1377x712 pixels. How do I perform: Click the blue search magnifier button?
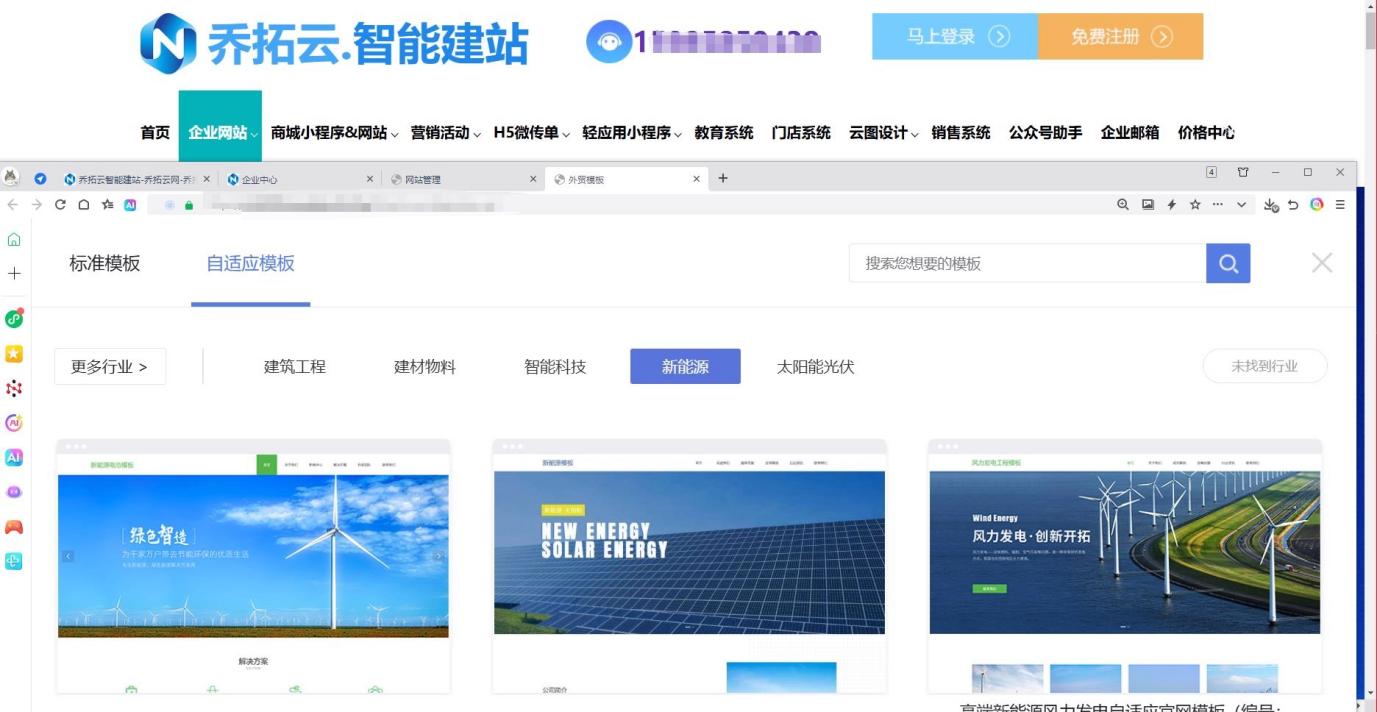point(1228,264)
